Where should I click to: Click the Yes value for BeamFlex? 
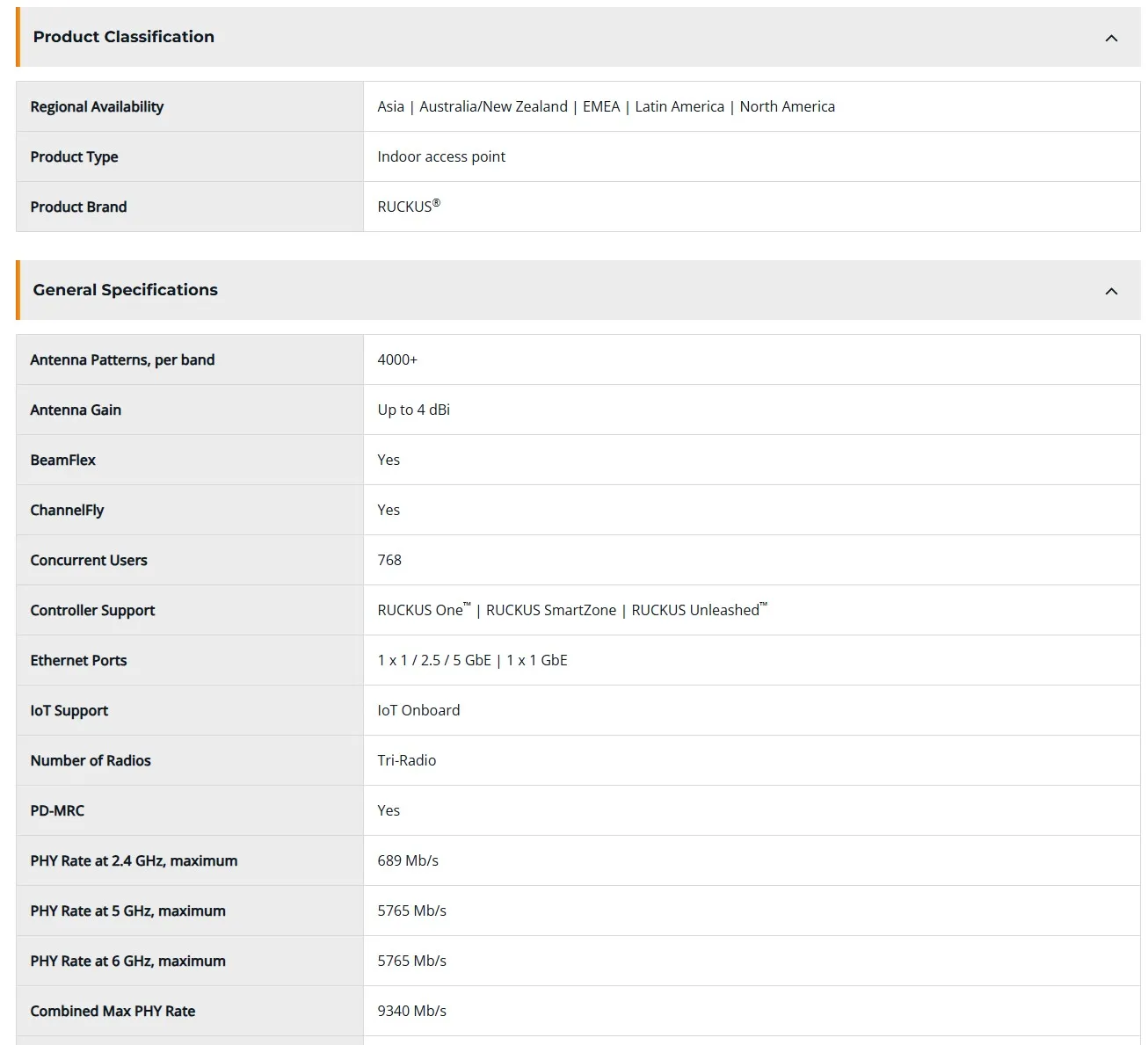click(389, 461)
